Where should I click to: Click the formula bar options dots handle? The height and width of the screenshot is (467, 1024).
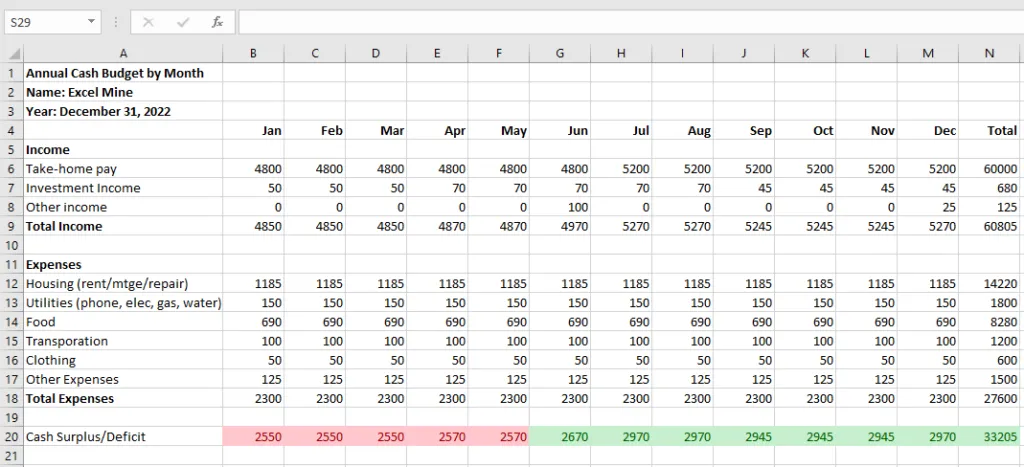pos(116,22)
